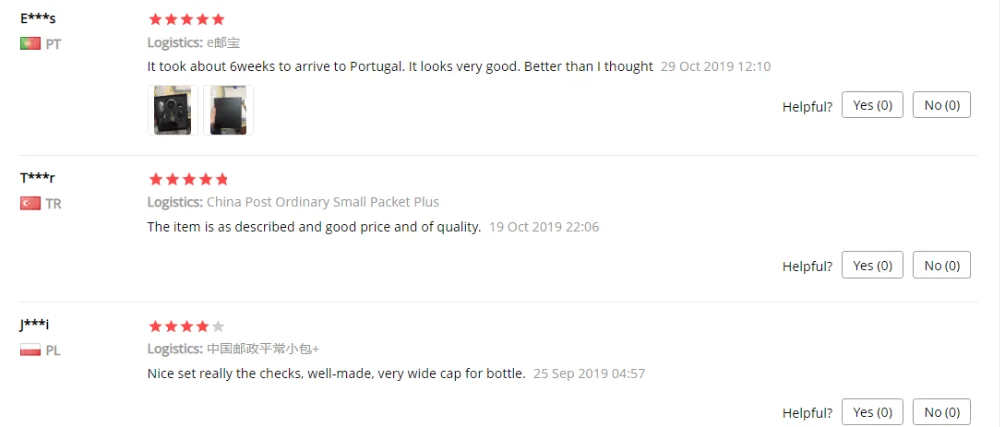Open first review photo thumbnail
This screenshot has width=1000, height=427.
(x=173, y=110)
